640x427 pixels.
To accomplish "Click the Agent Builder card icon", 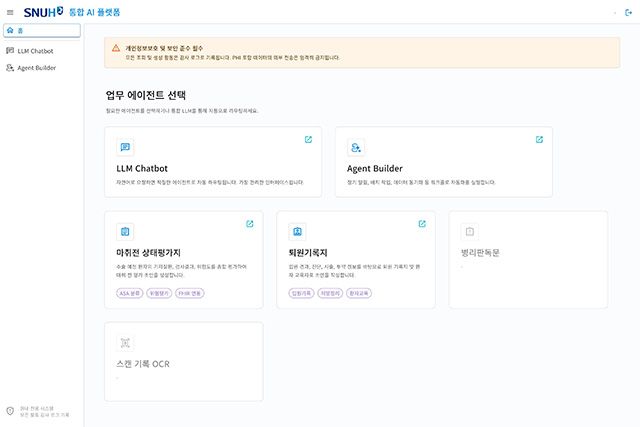I will point(356,147).
